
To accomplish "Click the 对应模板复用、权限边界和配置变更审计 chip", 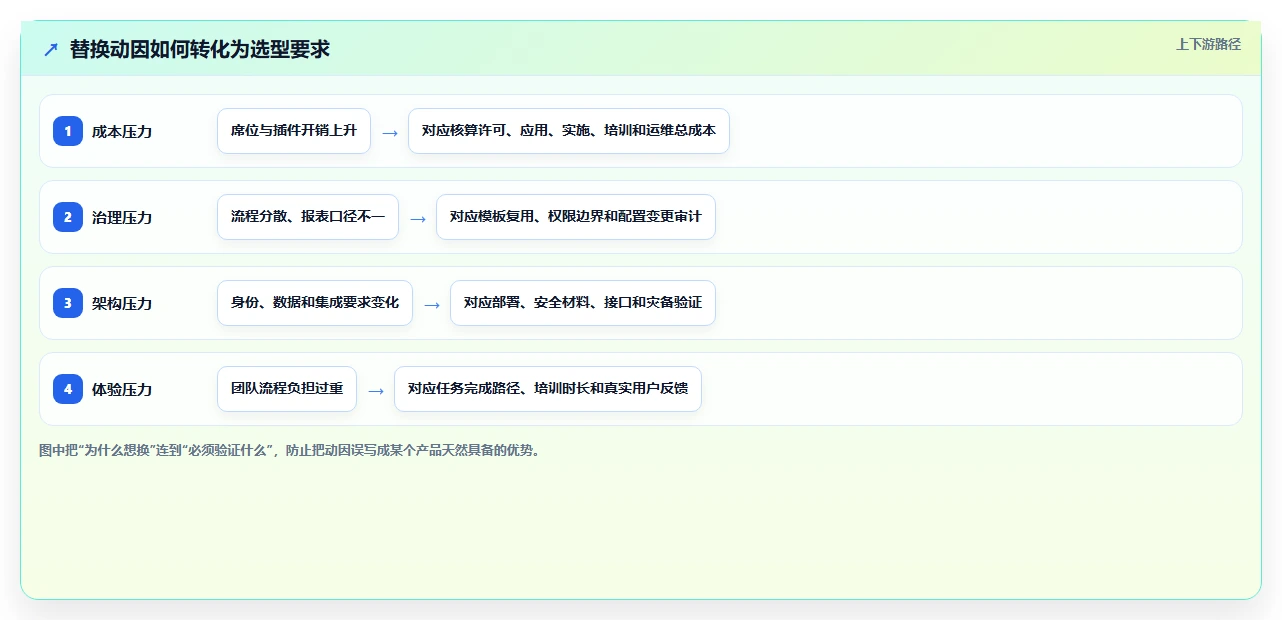I will click(576, 217).
